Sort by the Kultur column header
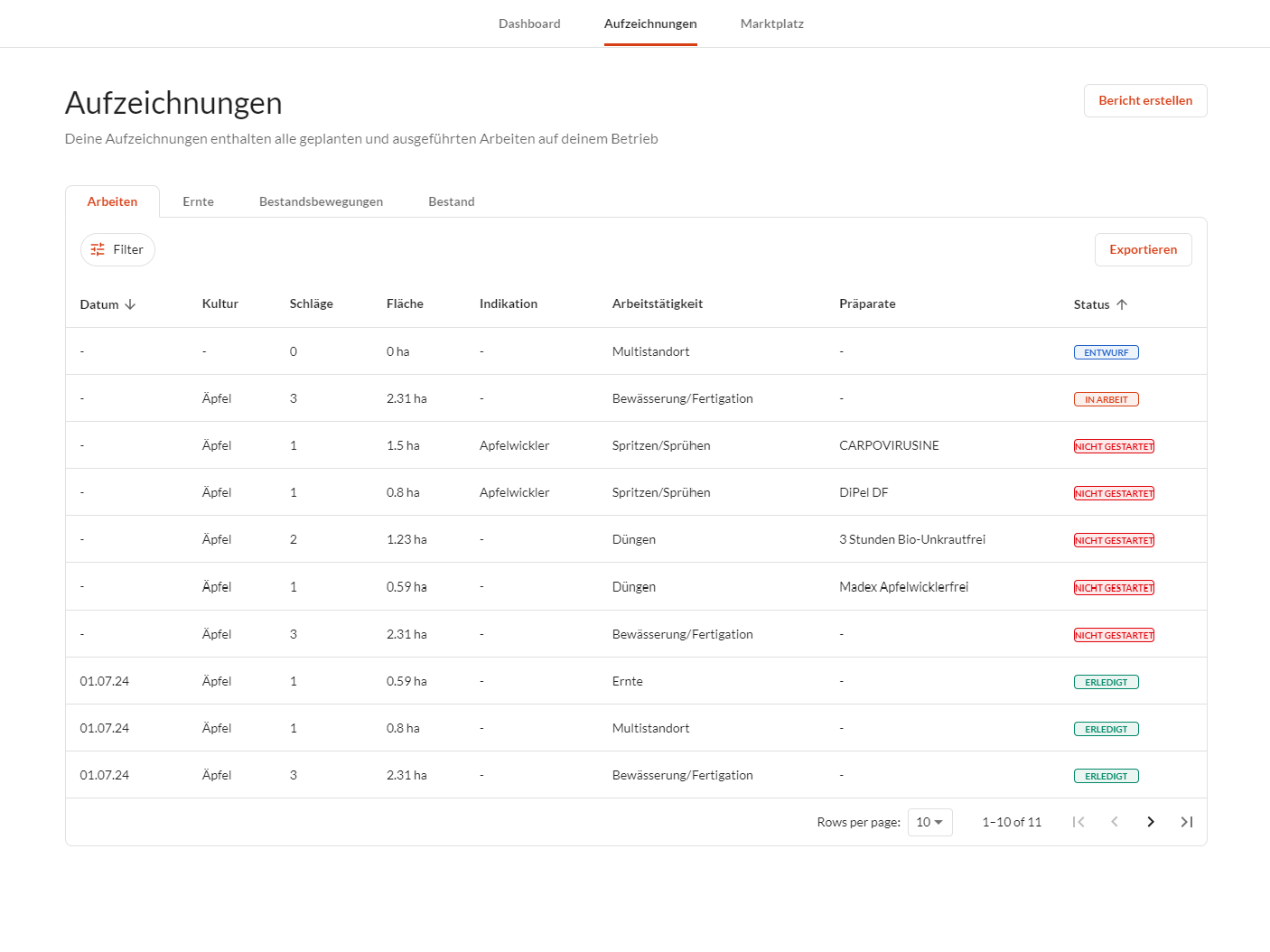The height and width of the screenshot is (952, 1270). 219,303
